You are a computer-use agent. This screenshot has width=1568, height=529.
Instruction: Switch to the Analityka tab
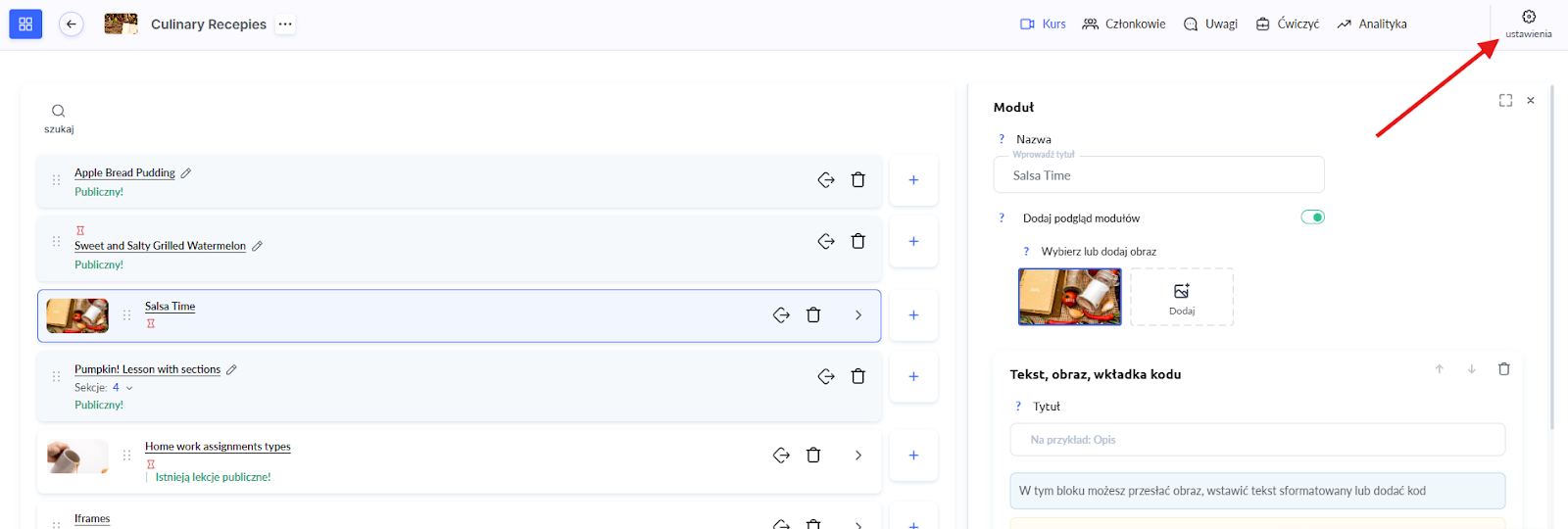(1372, 24)
